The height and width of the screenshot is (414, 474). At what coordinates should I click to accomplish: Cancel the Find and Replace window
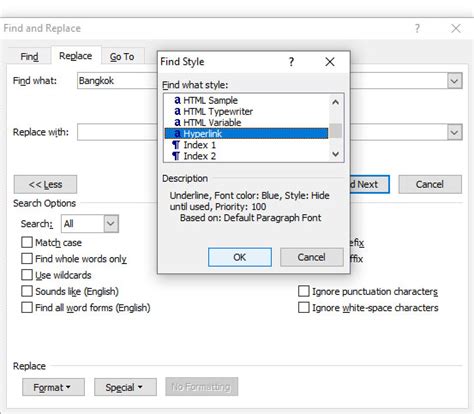430,184
